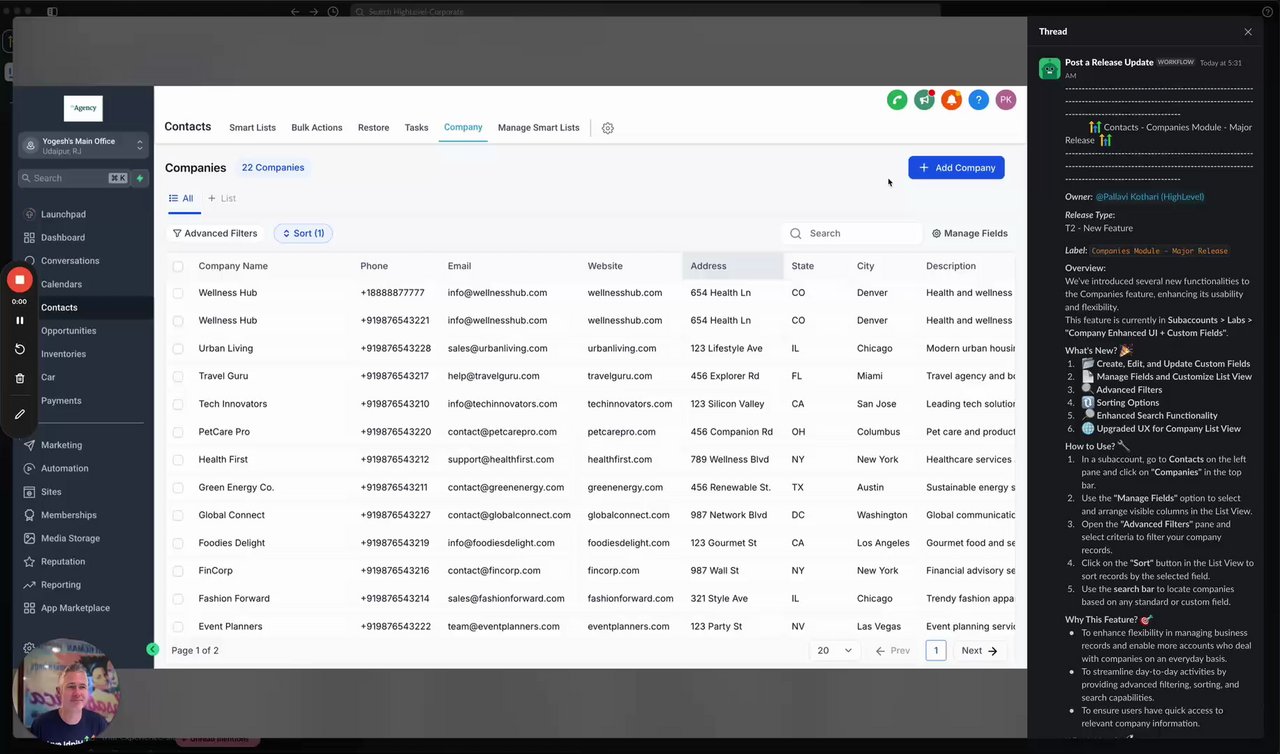Open the orange bell notifications icon
Viewport: 1280px width, 754px height.
tap(951, 100)
